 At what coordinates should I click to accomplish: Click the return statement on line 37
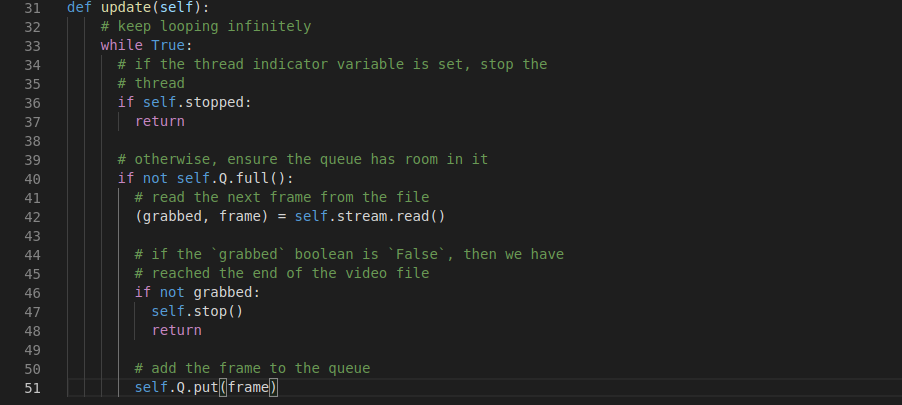point(159,121)
